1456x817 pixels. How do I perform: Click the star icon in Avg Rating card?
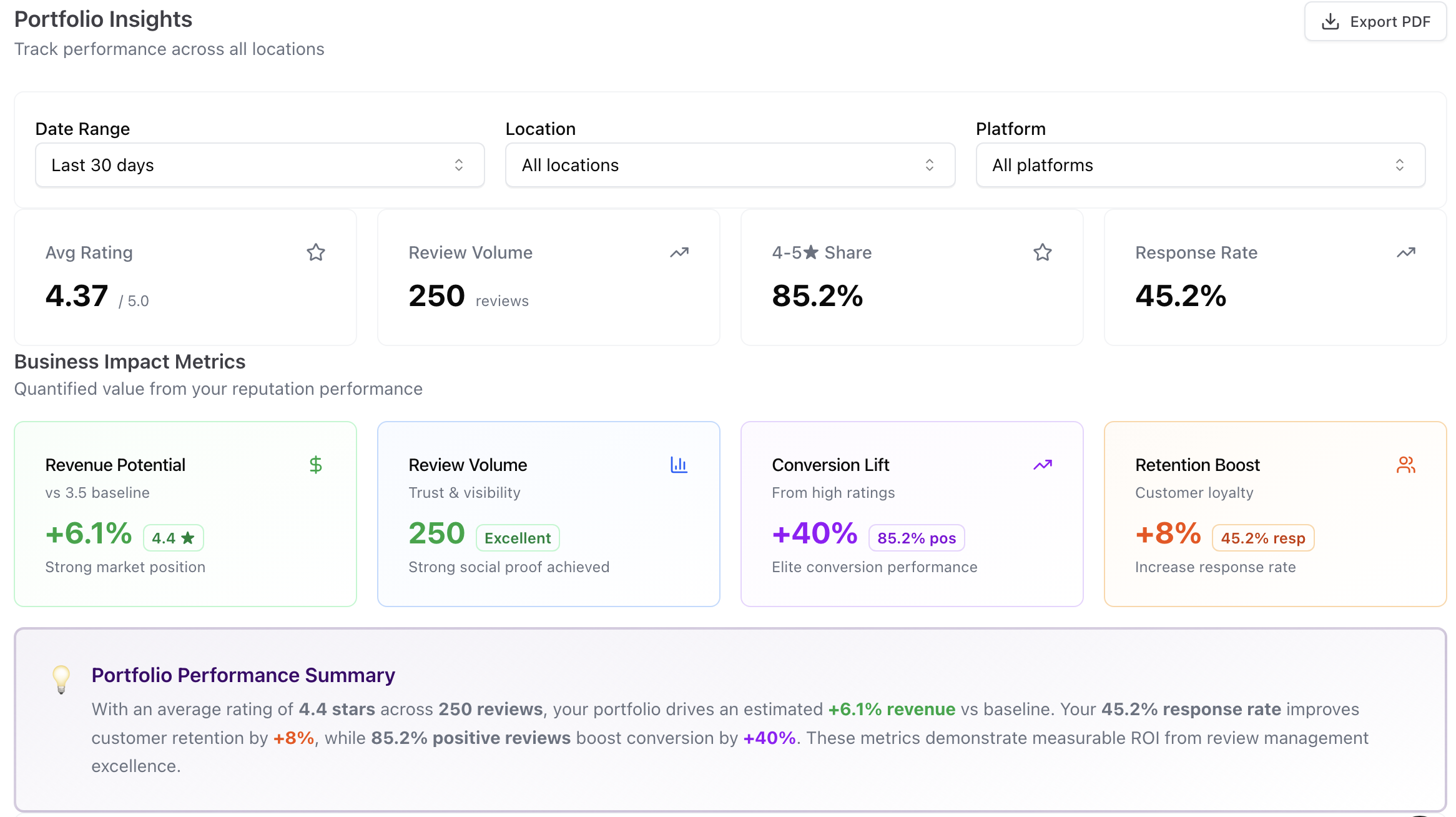tap(316, 252)
